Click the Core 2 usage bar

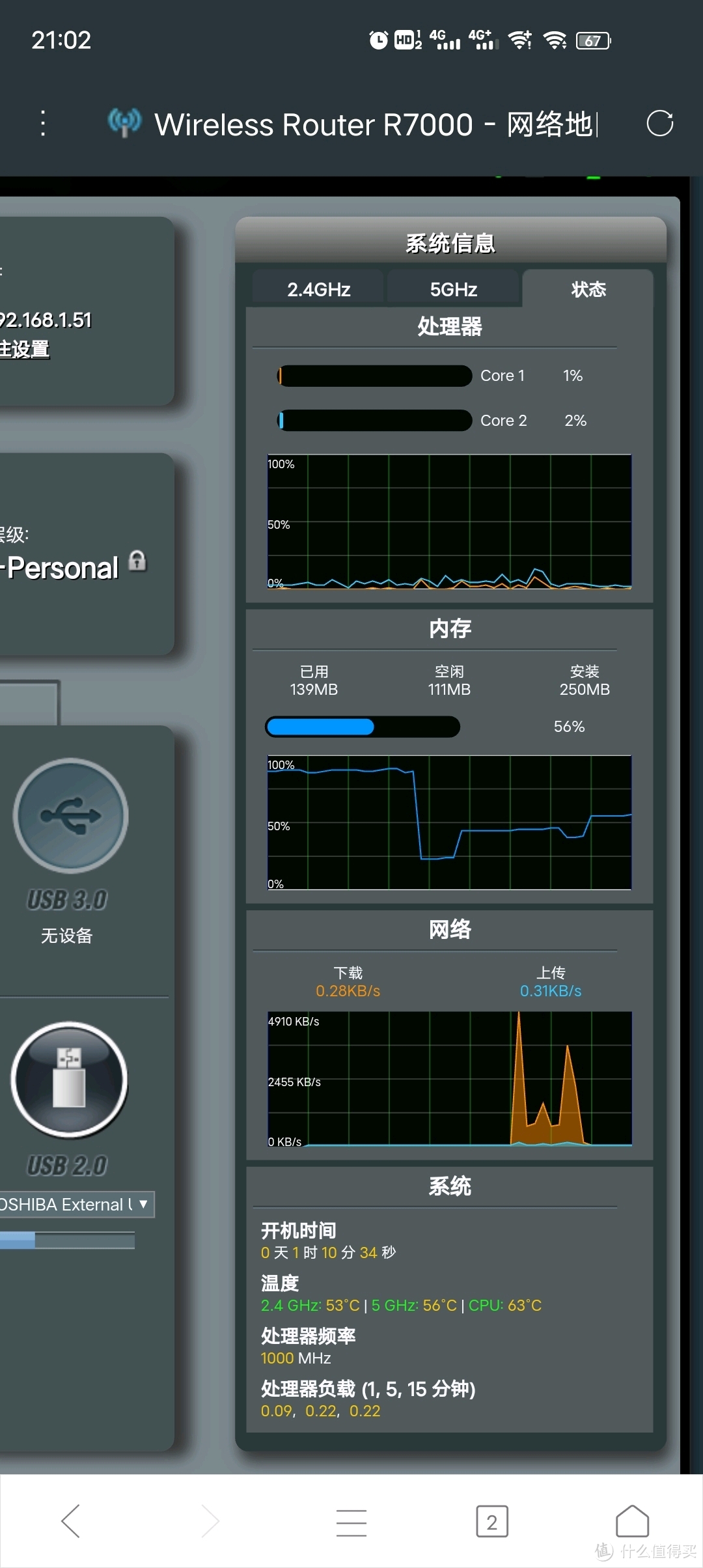point(374,420)
